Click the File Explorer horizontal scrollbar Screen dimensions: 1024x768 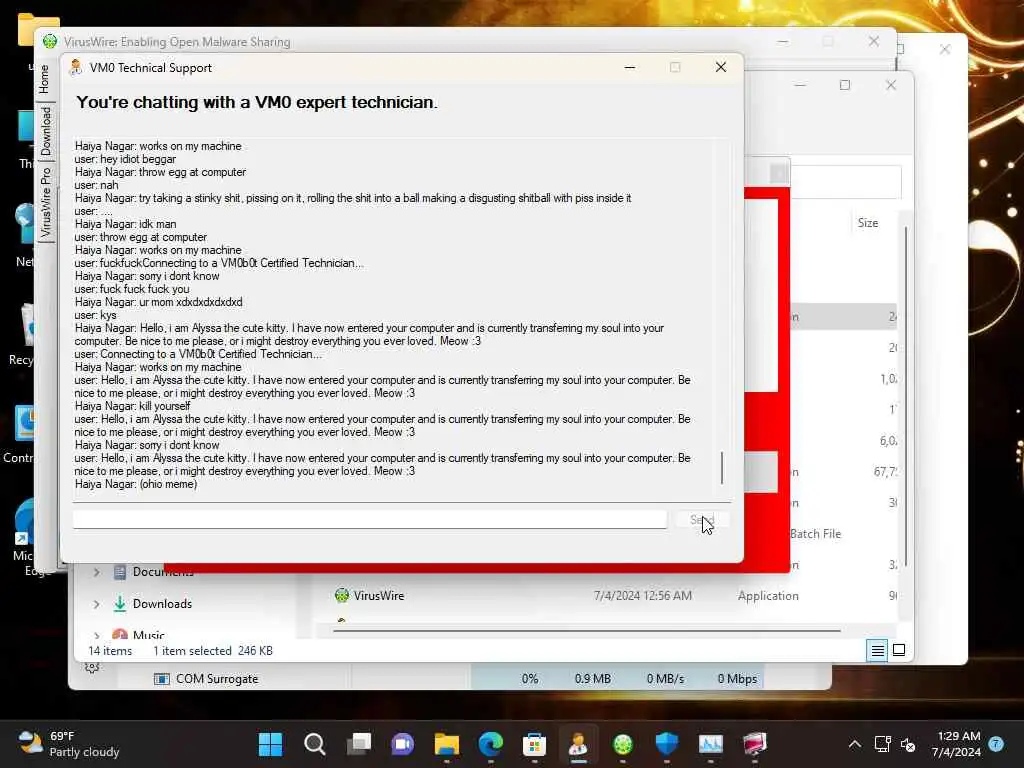tap(586, 631)
